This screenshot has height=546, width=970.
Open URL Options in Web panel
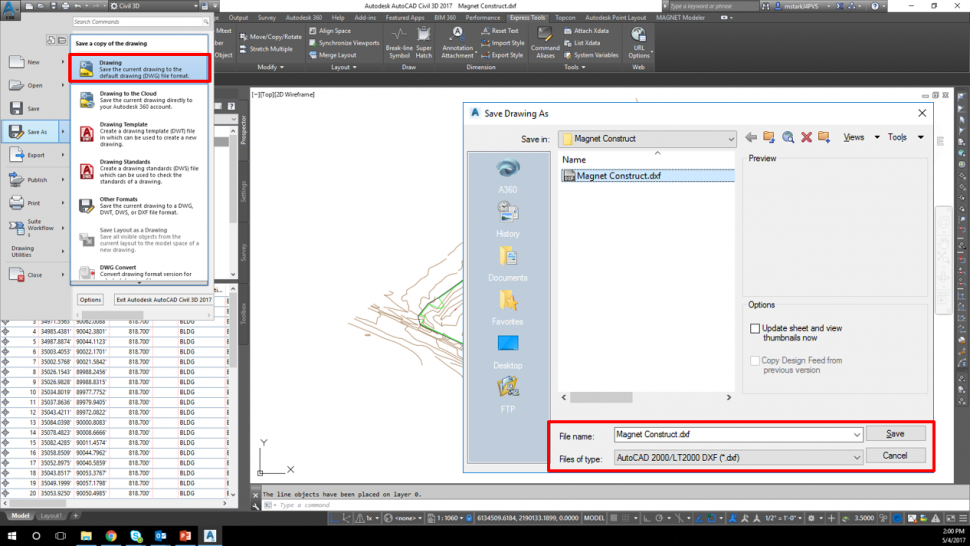(x=638, y=43)
